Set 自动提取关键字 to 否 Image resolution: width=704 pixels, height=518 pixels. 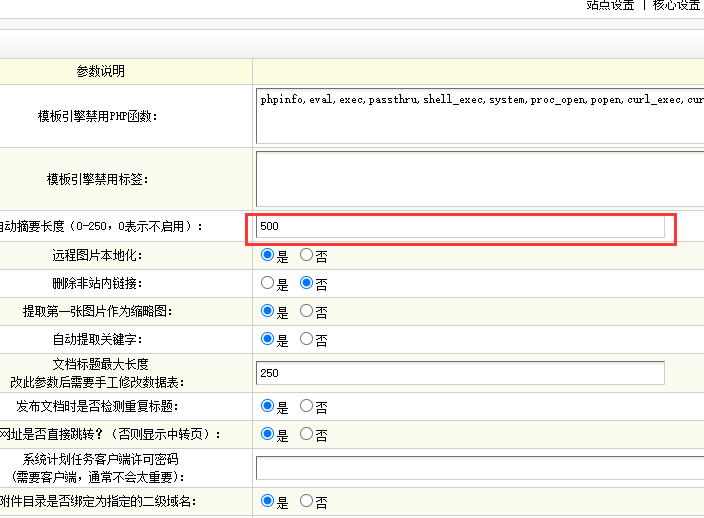click(307, 339)
